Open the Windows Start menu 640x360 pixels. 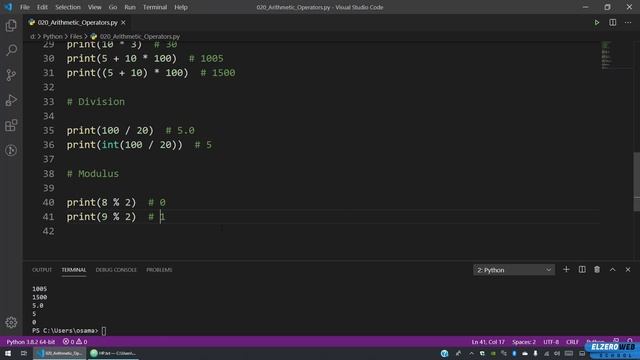[8, 353]
